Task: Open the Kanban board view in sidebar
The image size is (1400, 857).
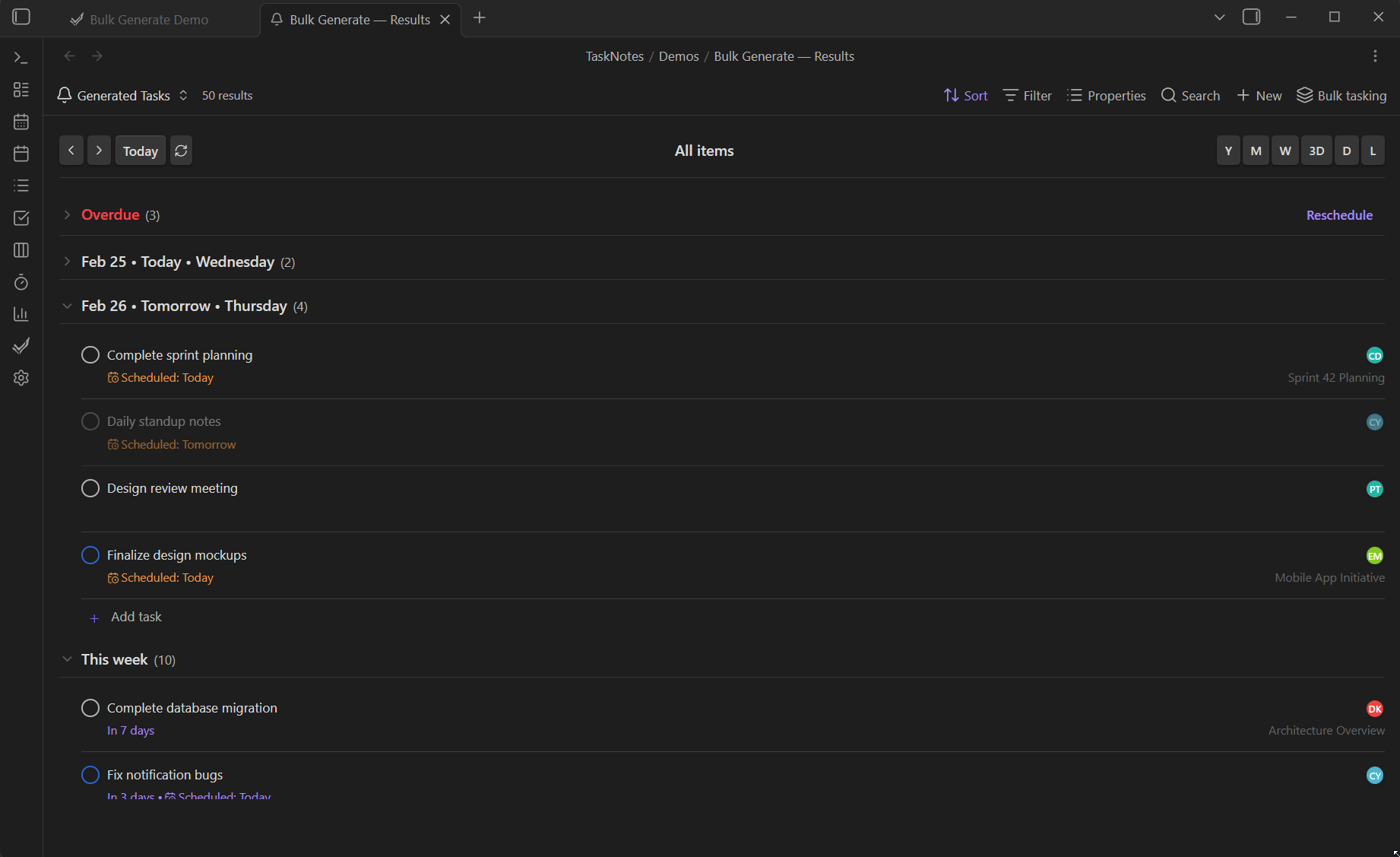Action: coord(21,249)
